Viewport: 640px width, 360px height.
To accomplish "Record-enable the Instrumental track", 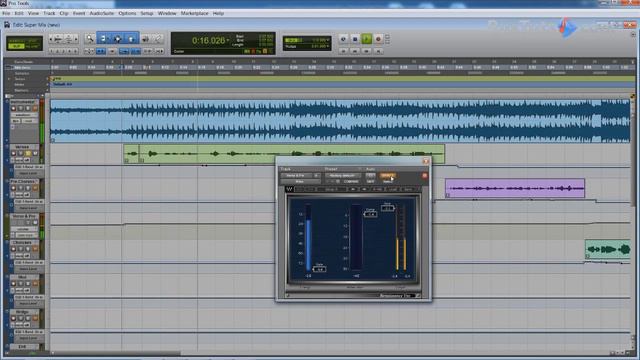I will (x=13, y=108).
